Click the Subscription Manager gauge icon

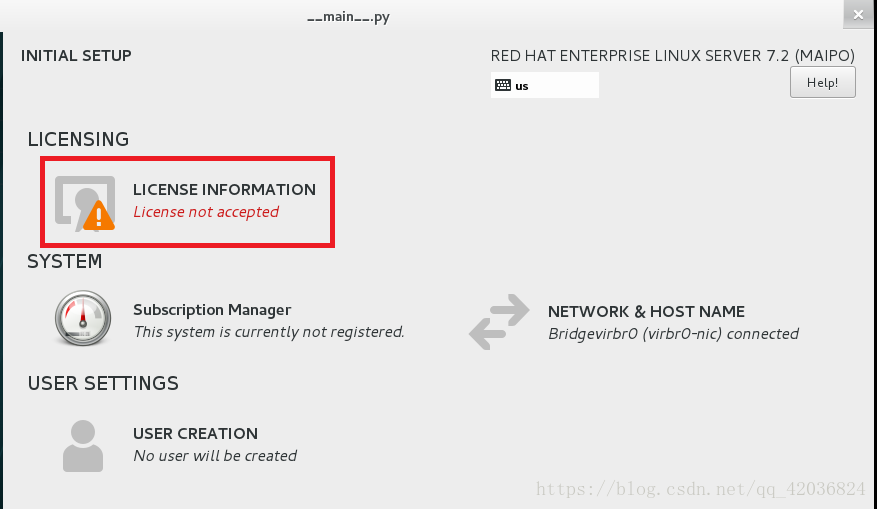click(83, 318)
